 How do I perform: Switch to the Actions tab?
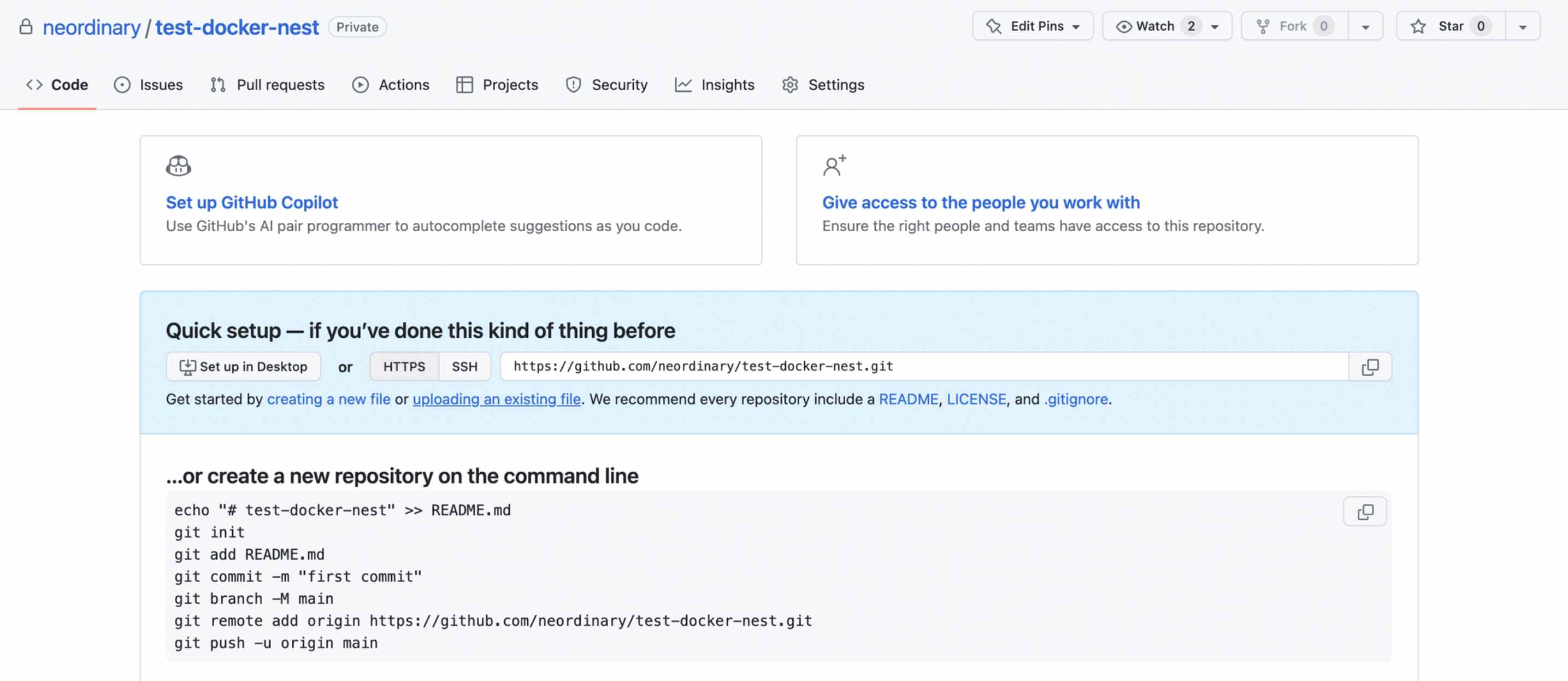pyautogui.click(x=391, y=85)
